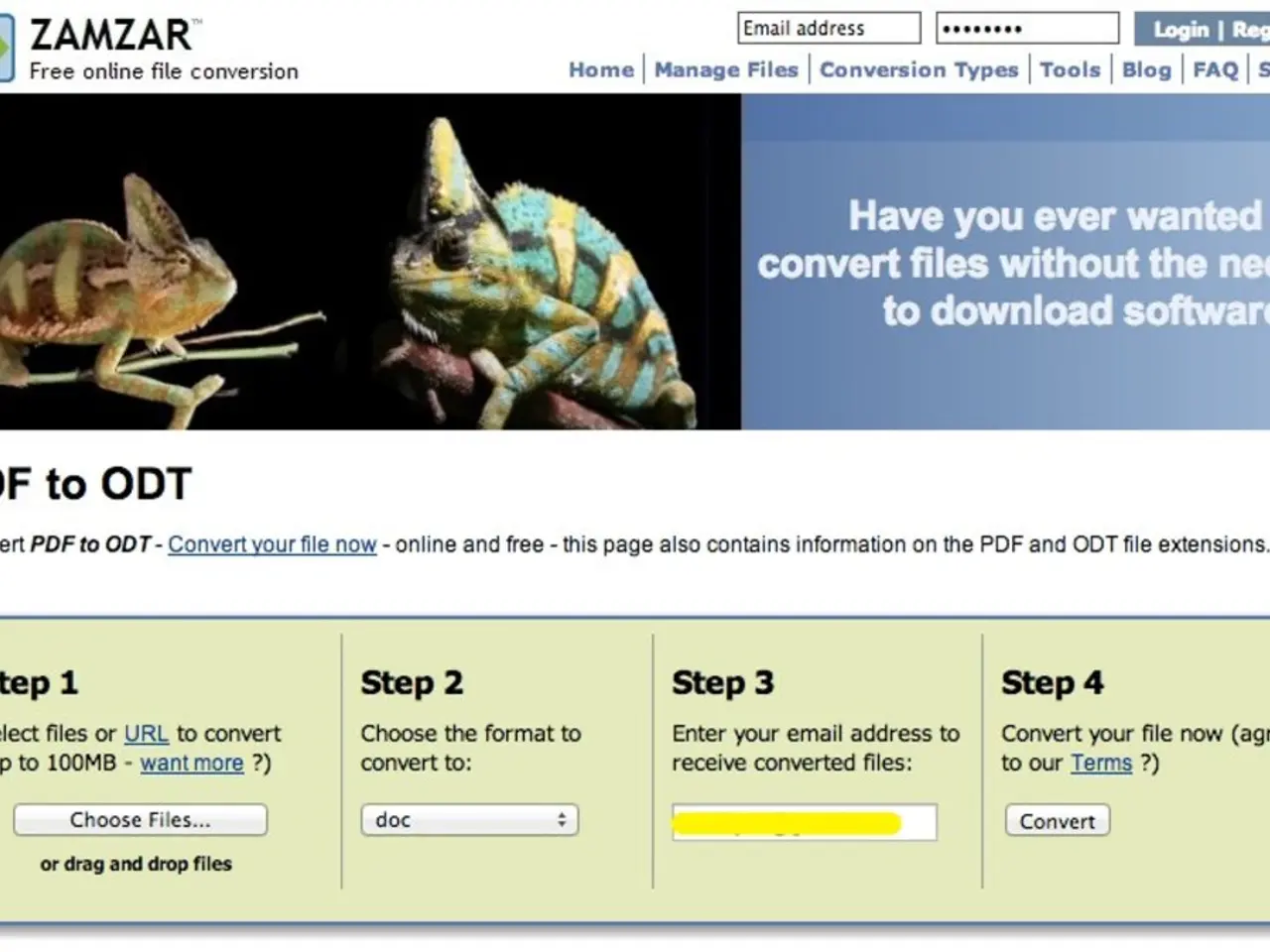
Task: Click the 'want more' link
Action: (x=191, y=763)
